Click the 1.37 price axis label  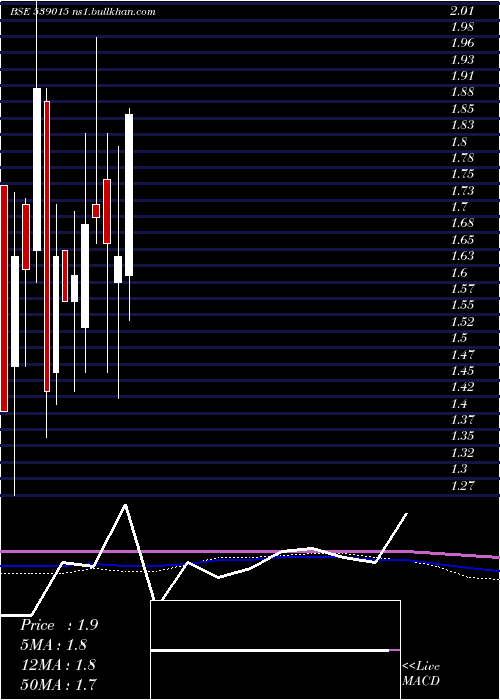pyautogui.click(x=462, y=421)
